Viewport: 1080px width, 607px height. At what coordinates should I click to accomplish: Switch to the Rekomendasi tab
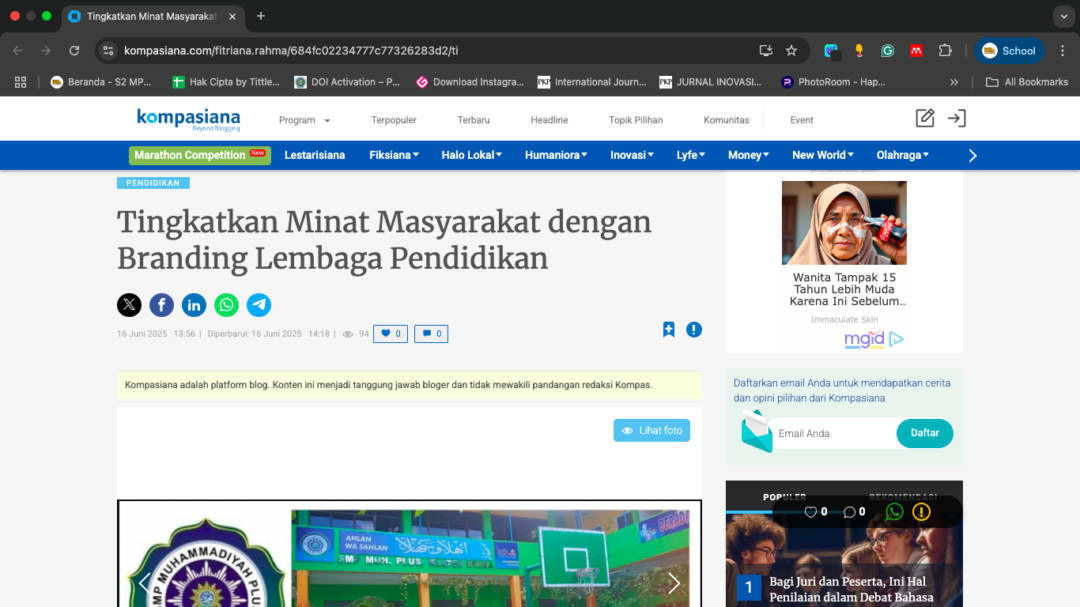[x=903, y=497]
